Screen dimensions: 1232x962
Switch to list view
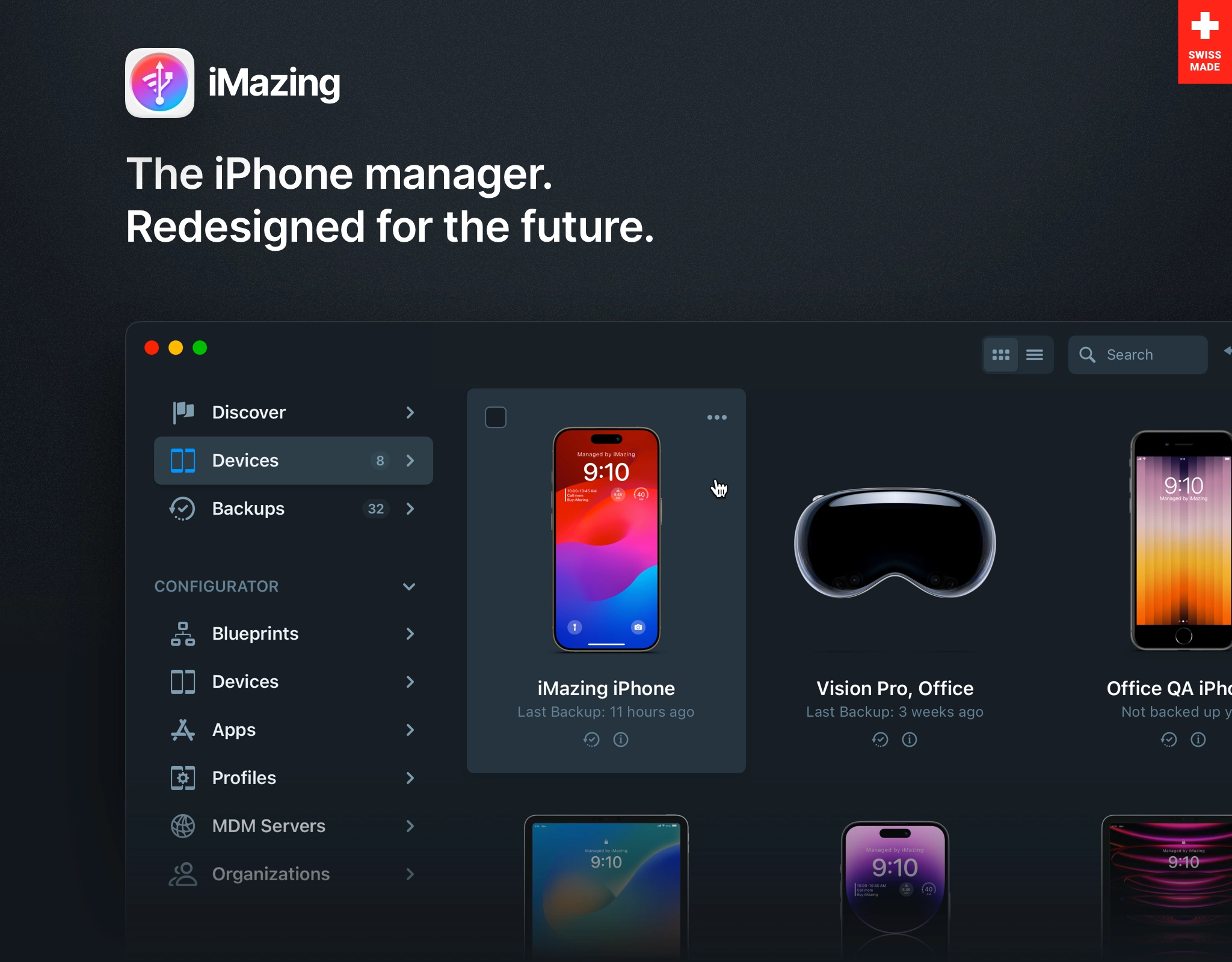[x=1035, y=355]
